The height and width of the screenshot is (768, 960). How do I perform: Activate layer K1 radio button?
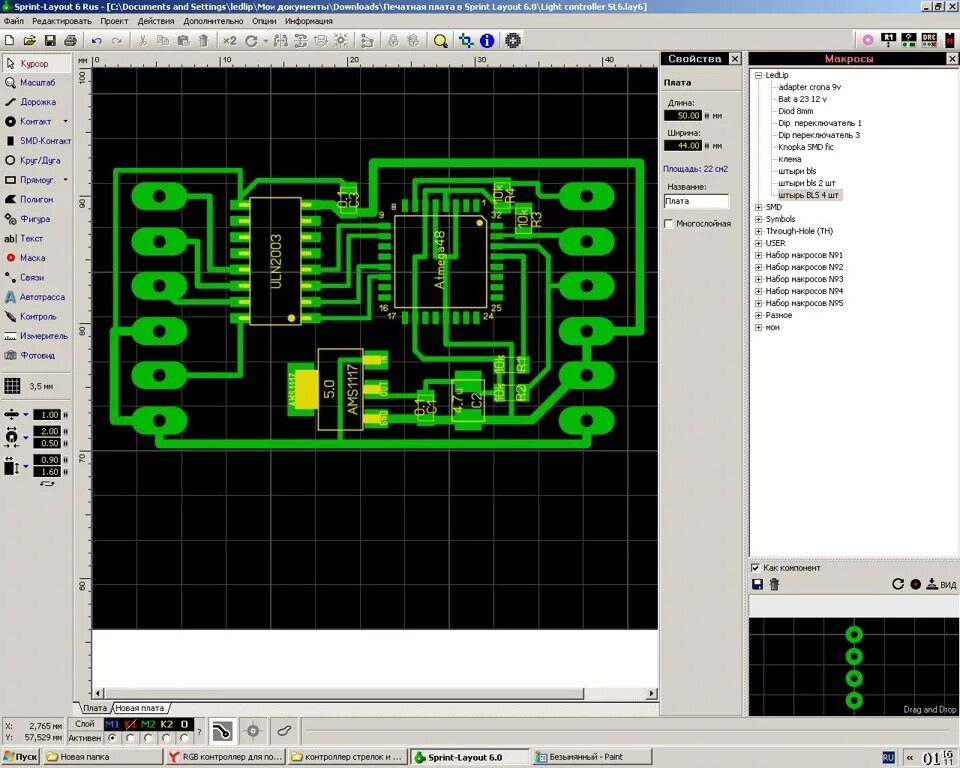click(x=130, y=738)
